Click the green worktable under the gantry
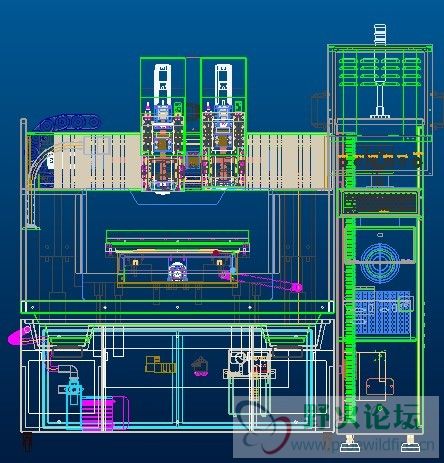This screenshot has height=463, width=444. click(177, 238)
